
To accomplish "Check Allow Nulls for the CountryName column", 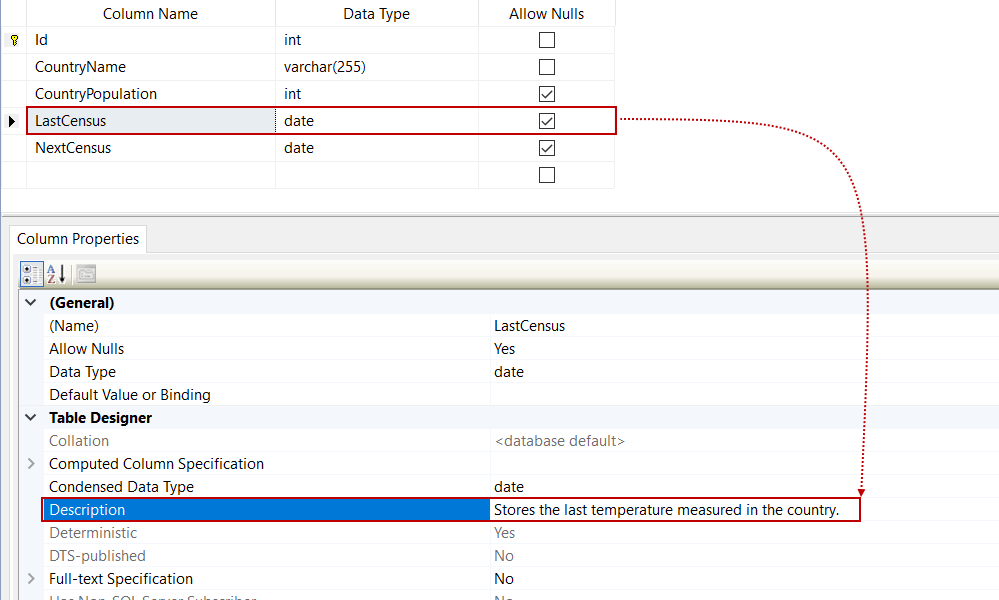I will (546, 66).
